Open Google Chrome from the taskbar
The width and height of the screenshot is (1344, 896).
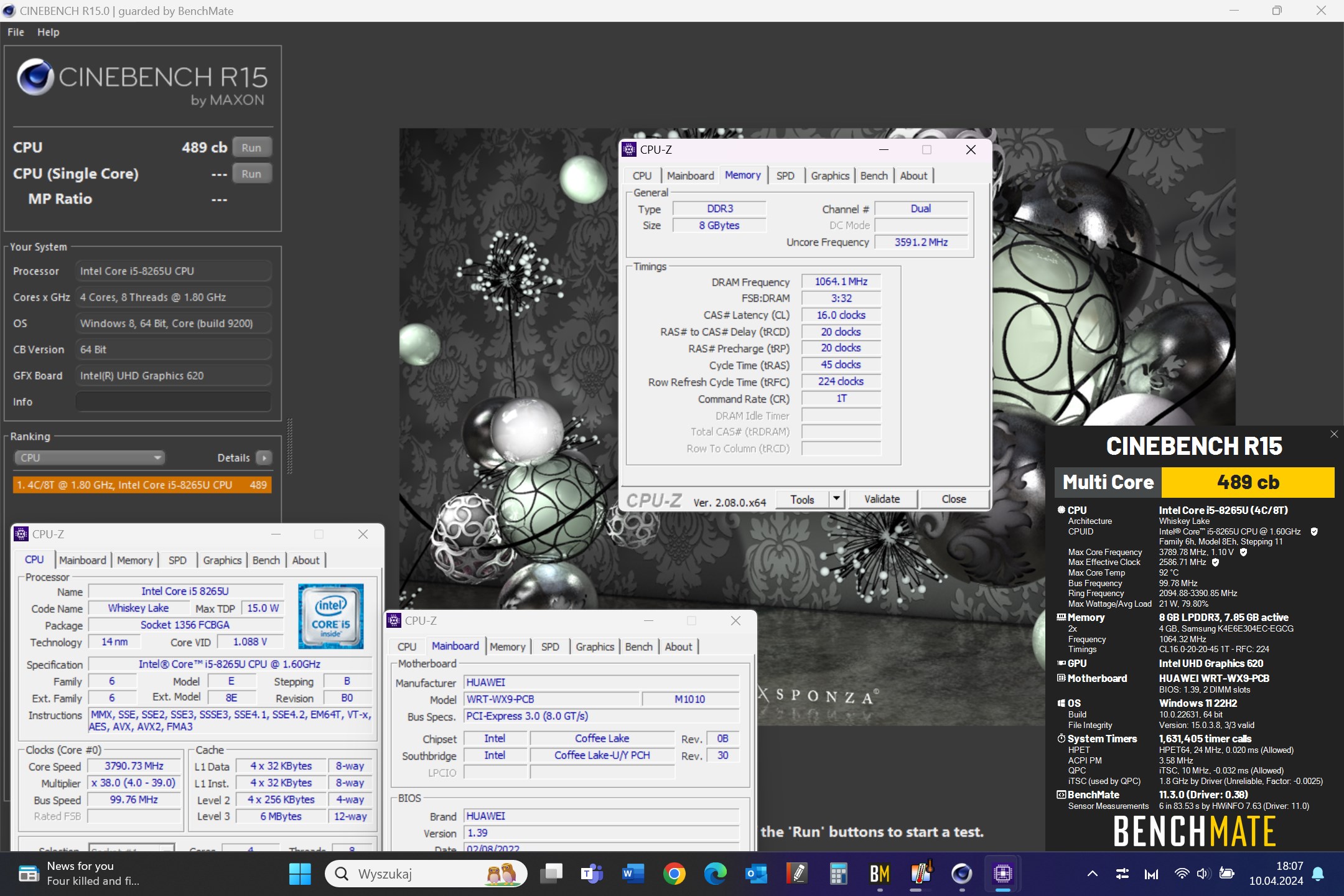point(674,874)
